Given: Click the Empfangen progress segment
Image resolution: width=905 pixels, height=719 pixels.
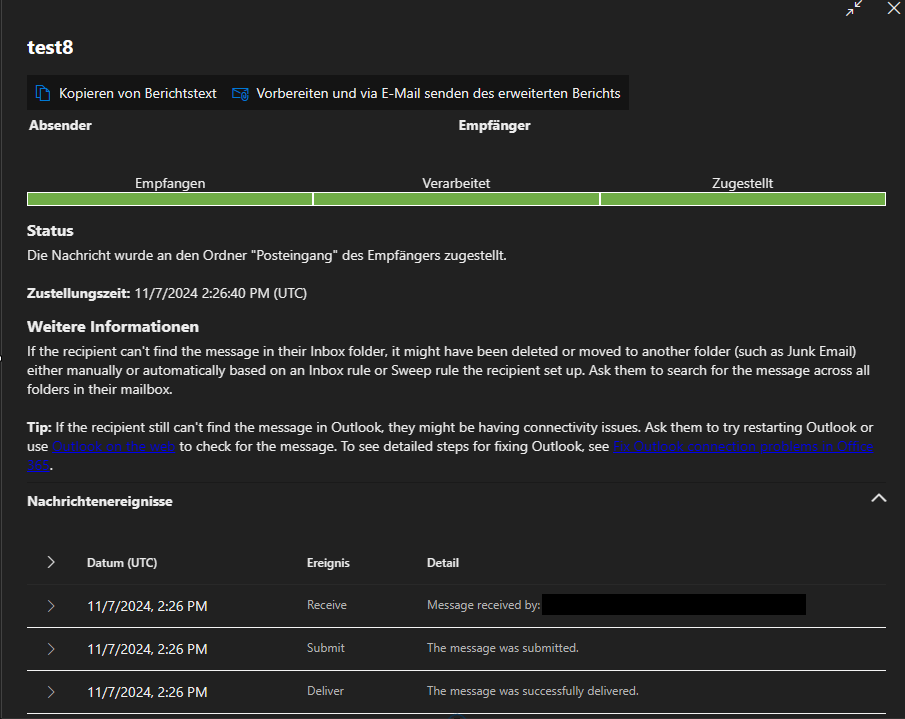Looking at the screenshot, I should pos(170,199).
